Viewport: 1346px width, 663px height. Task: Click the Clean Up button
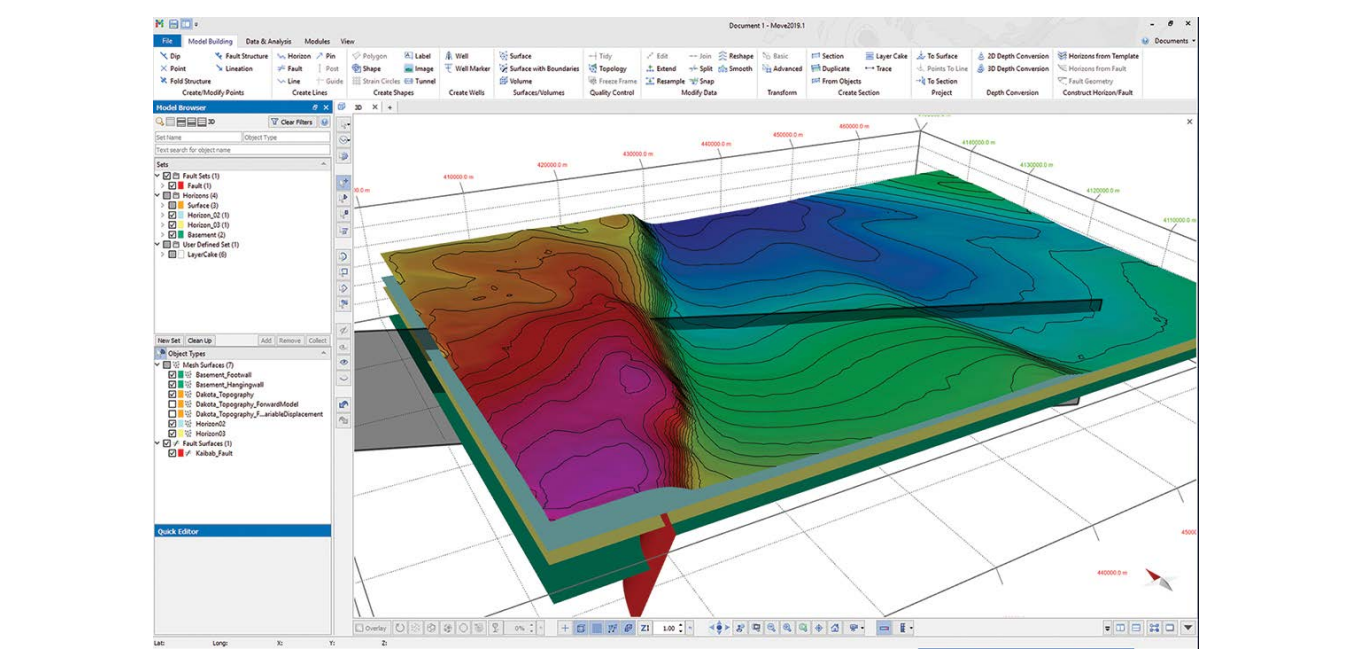tap(199, 340)
